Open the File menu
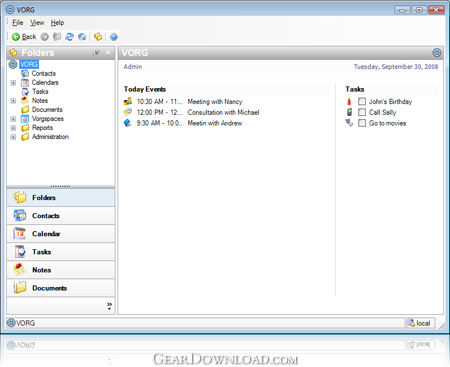This screenshot has width=450, height=367. click(x=18, y=23)
